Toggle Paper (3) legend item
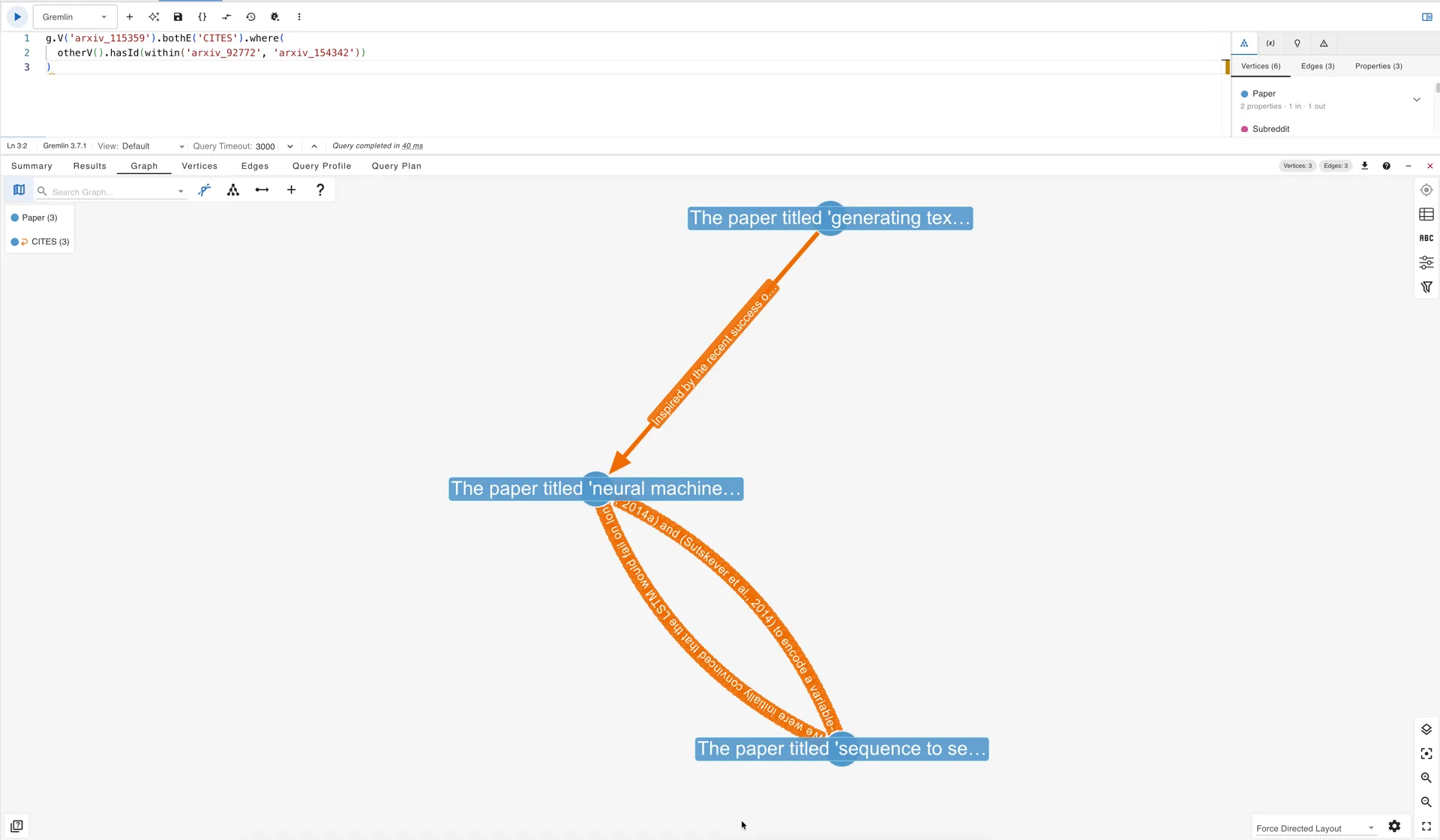1440x840 pixels. (34, 217)
